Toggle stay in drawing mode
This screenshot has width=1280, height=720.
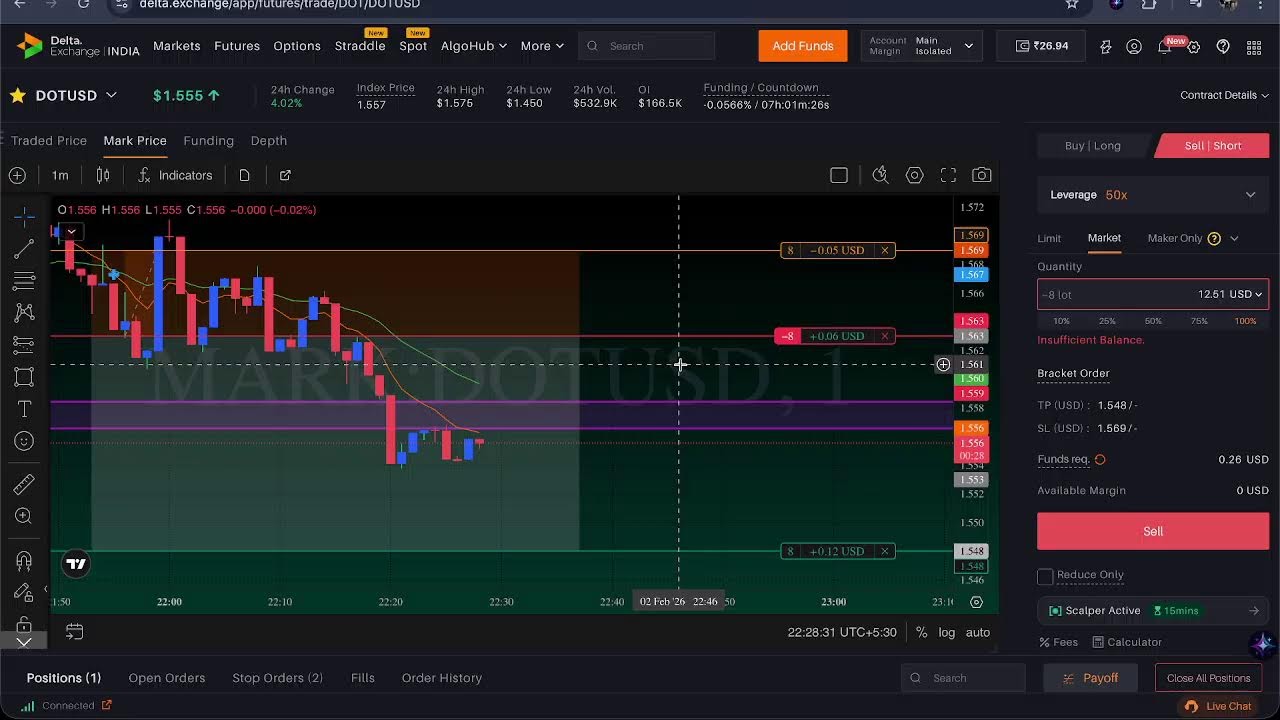(x=24, y=593)
